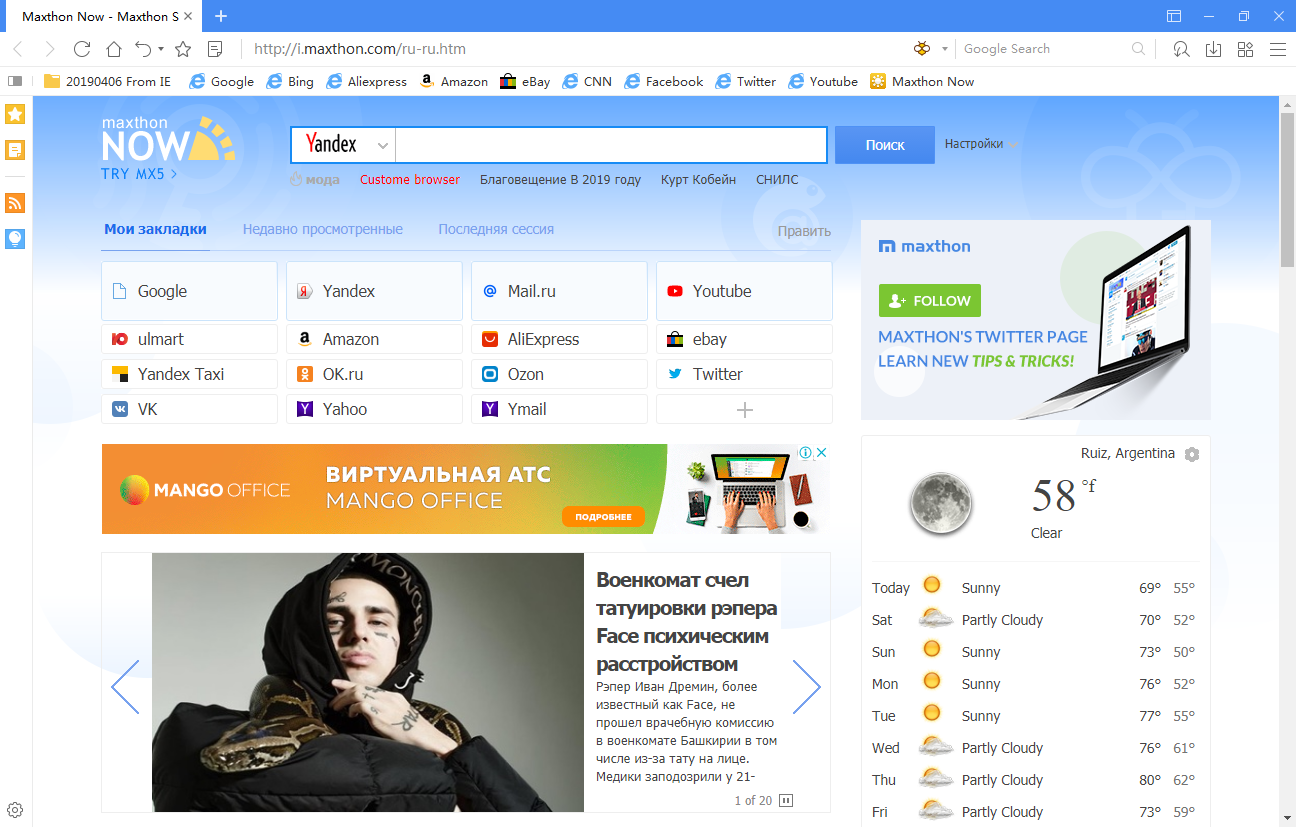
Task: Open new tab with plus button
Action: click(x=221, y=16)
